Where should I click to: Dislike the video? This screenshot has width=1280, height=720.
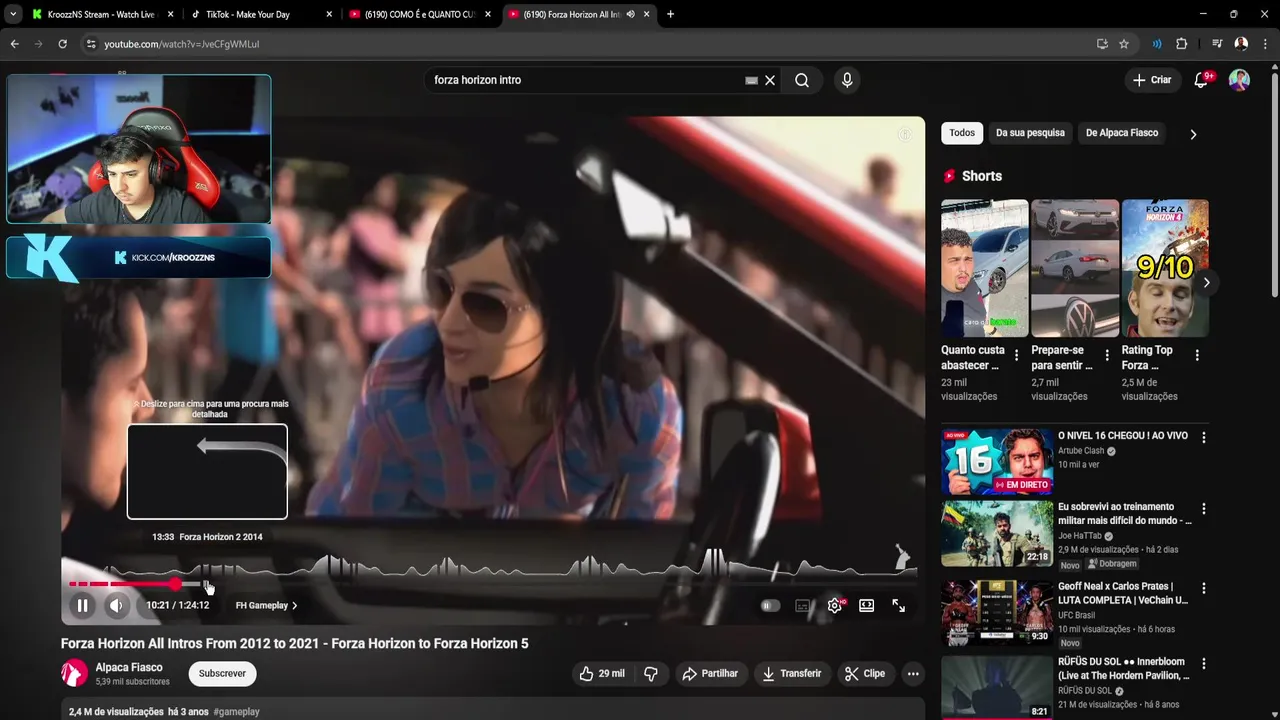tap(651, 674)
